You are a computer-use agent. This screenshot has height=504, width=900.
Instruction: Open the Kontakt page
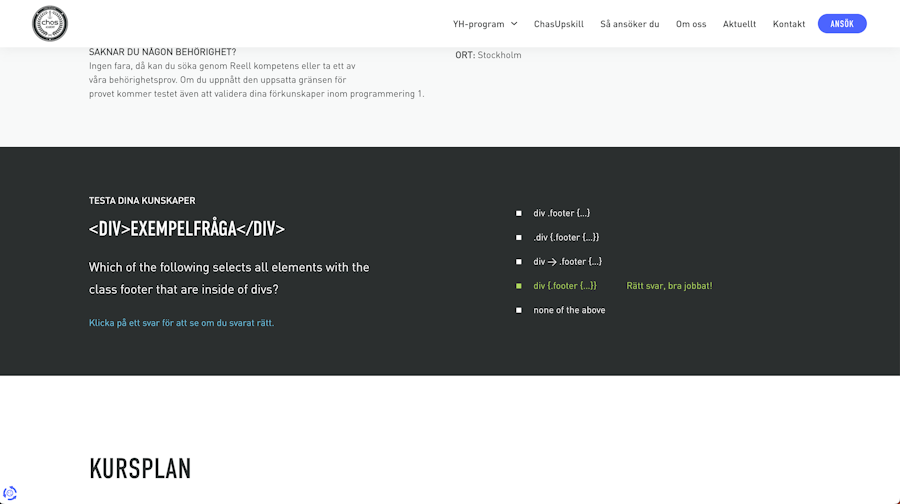789,24
